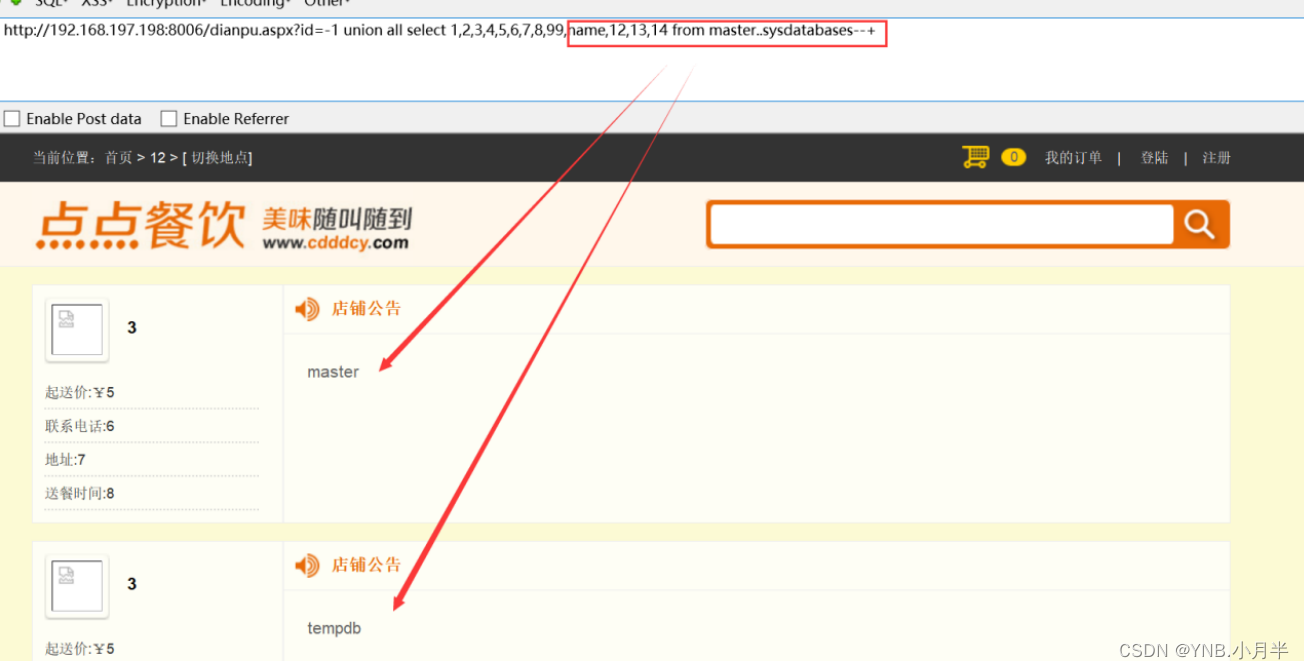Click shop thumbnail beside tempdb notice

click(x=77, y=586)
